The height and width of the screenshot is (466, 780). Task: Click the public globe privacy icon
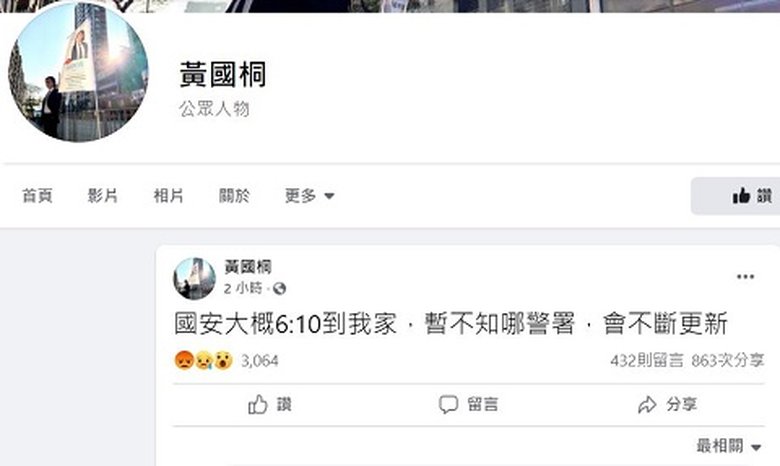(279, 288)
